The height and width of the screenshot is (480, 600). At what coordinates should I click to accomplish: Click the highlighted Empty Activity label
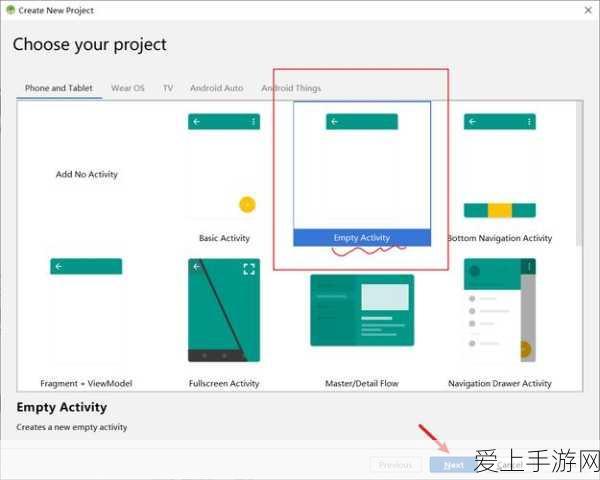point(362,238)
